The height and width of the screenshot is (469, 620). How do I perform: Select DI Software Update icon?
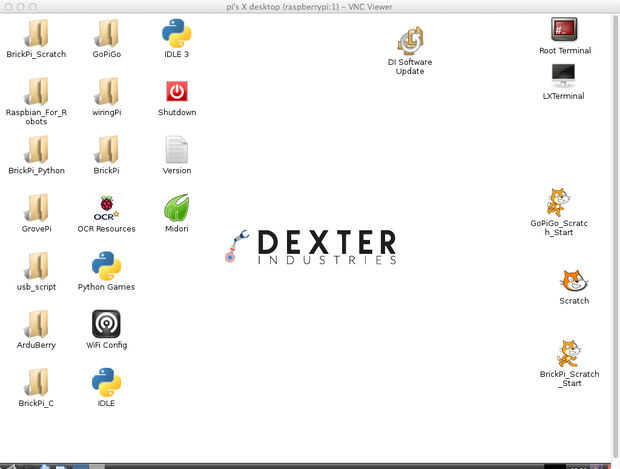click(410, 41)
